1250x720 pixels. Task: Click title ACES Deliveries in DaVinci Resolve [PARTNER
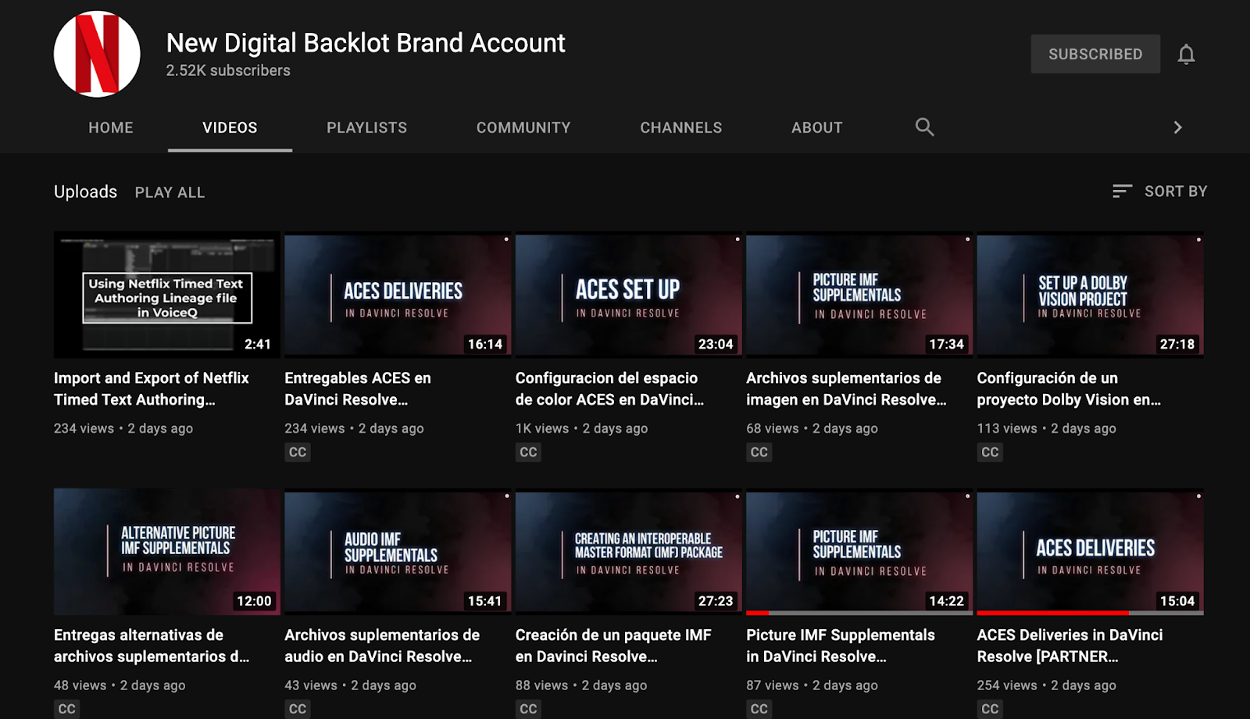(x=1070, y=646)
